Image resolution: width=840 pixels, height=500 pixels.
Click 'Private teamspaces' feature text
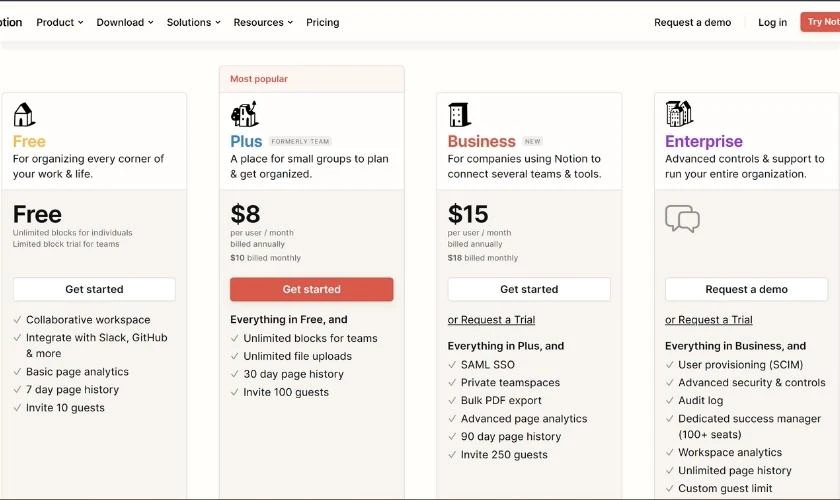(510, 383)
